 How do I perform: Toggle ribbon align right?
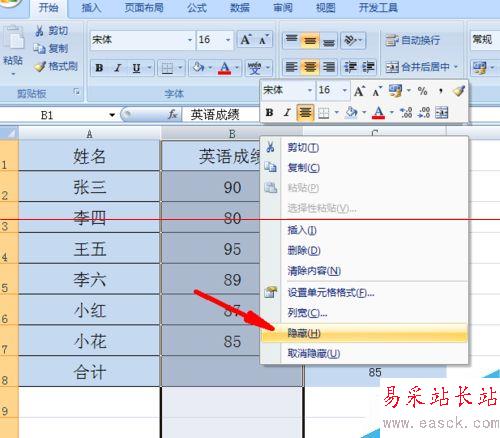point(329,67)
